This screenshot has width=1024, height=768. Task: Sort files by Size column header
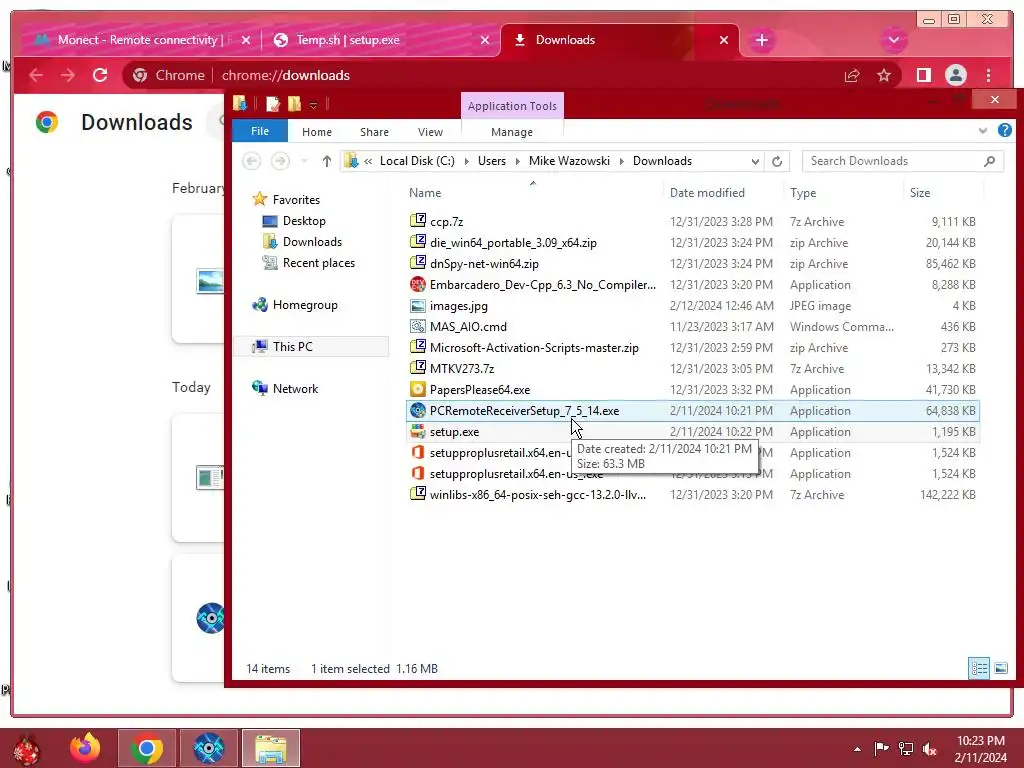click(x=920, y=193)
